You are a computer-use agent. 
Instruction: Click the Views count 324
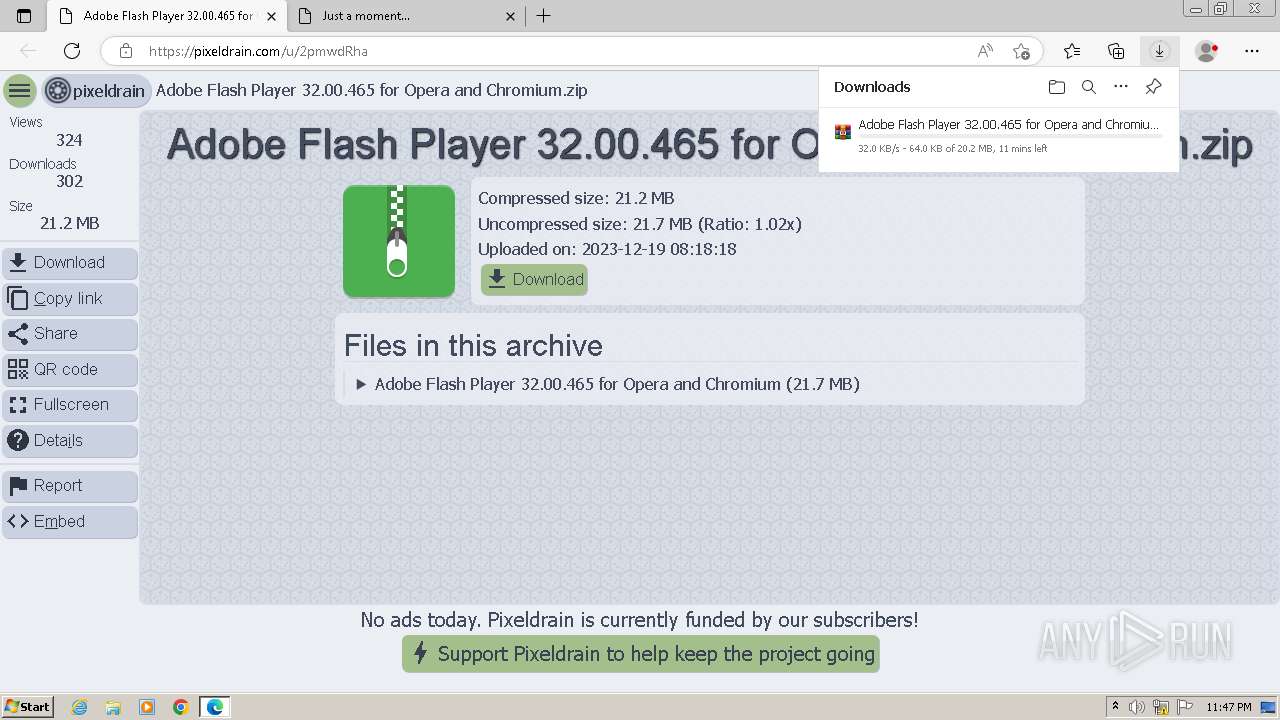[x=69, y=140]
